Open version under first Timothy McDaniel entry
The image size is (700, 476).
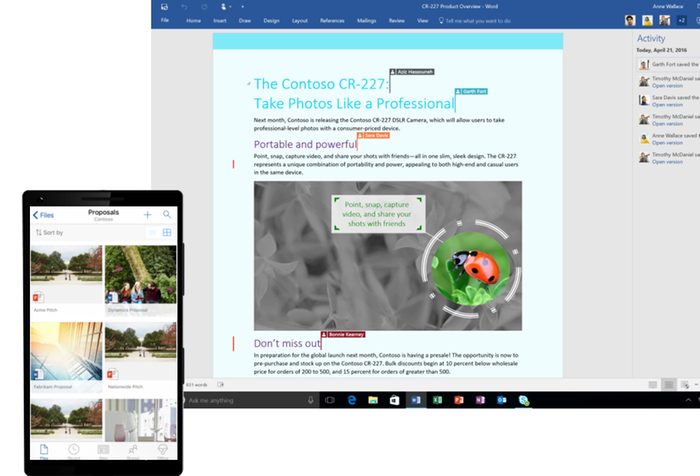[667, 86]
